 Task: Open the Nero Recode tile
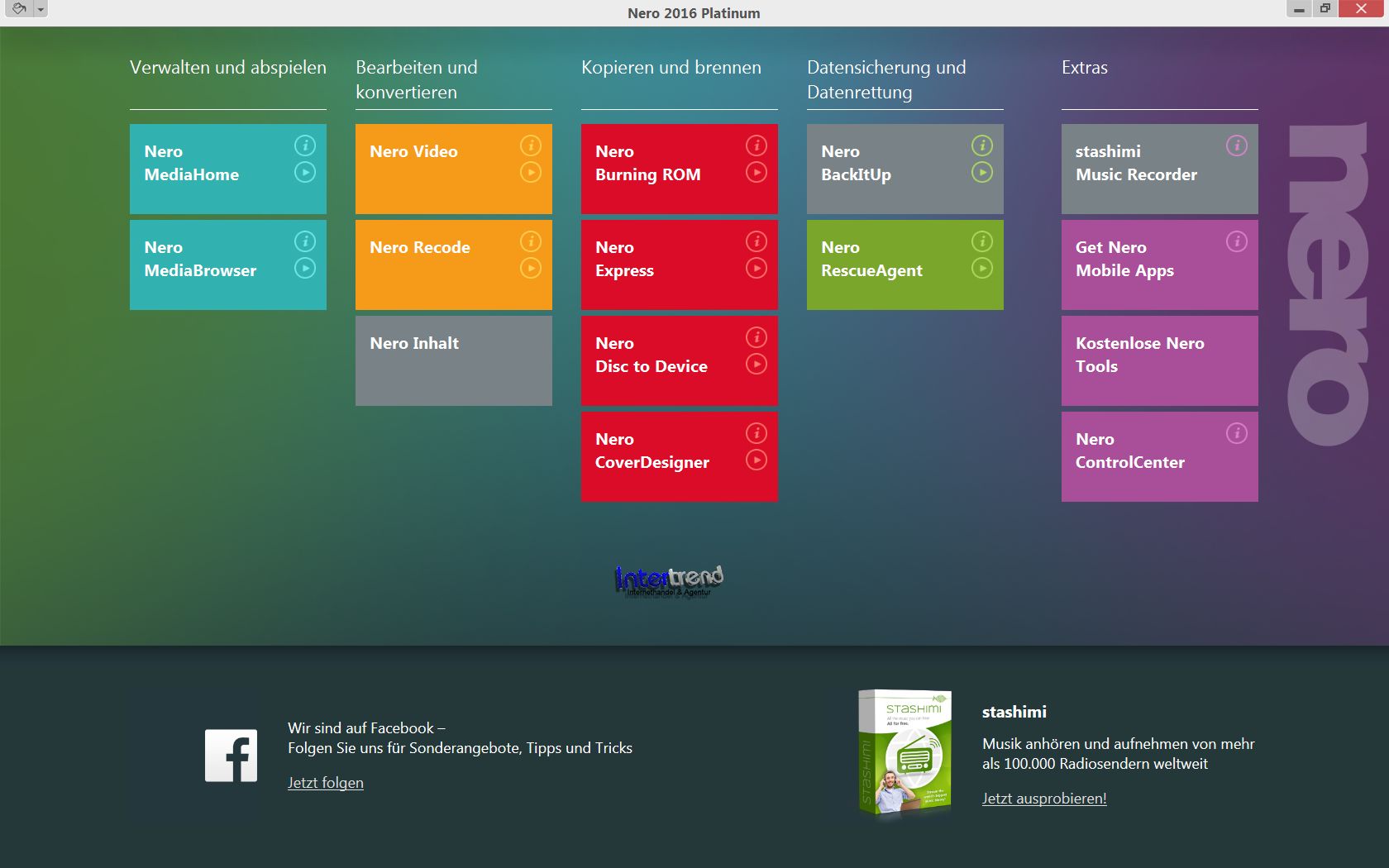coord(454,265)
